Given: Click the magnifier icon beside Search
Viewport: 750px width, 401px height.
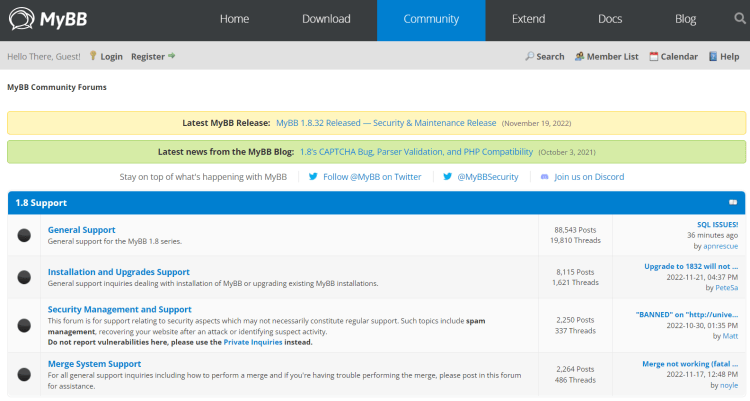Looking at the screenshot, I should [529, 56].
